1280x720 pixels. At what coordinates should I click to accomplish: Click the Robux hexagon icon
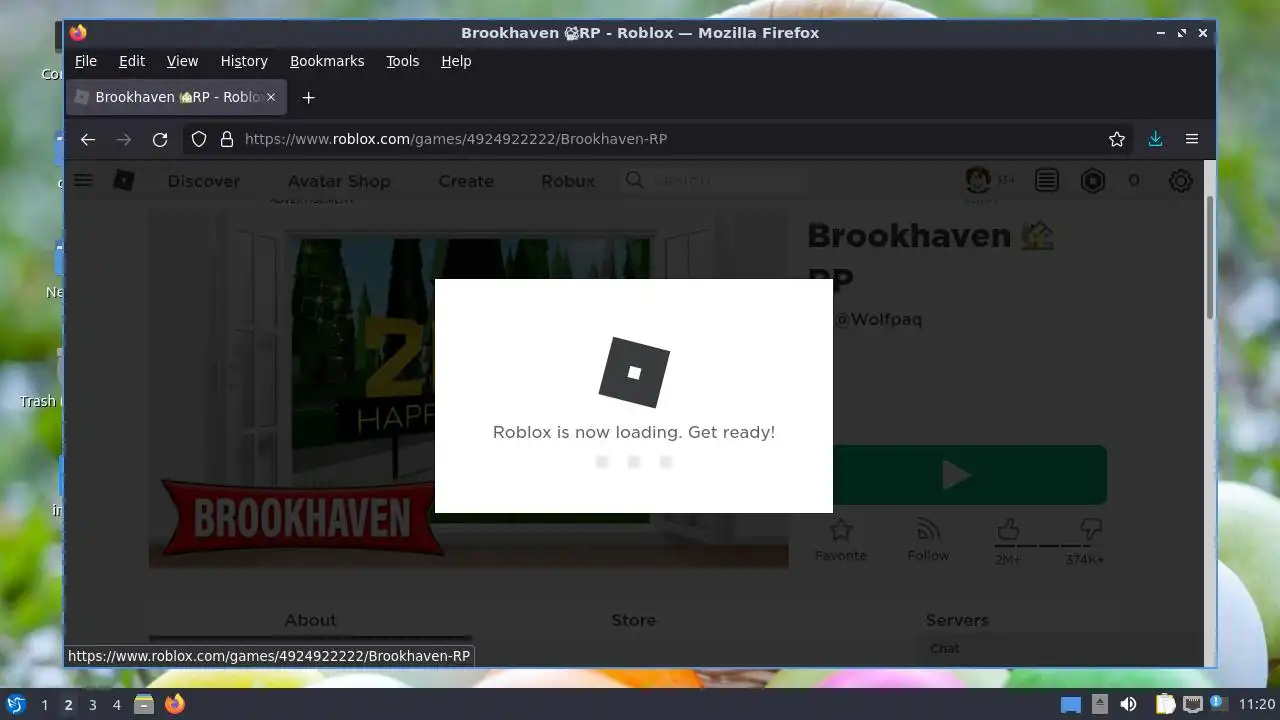[1093, 180]
